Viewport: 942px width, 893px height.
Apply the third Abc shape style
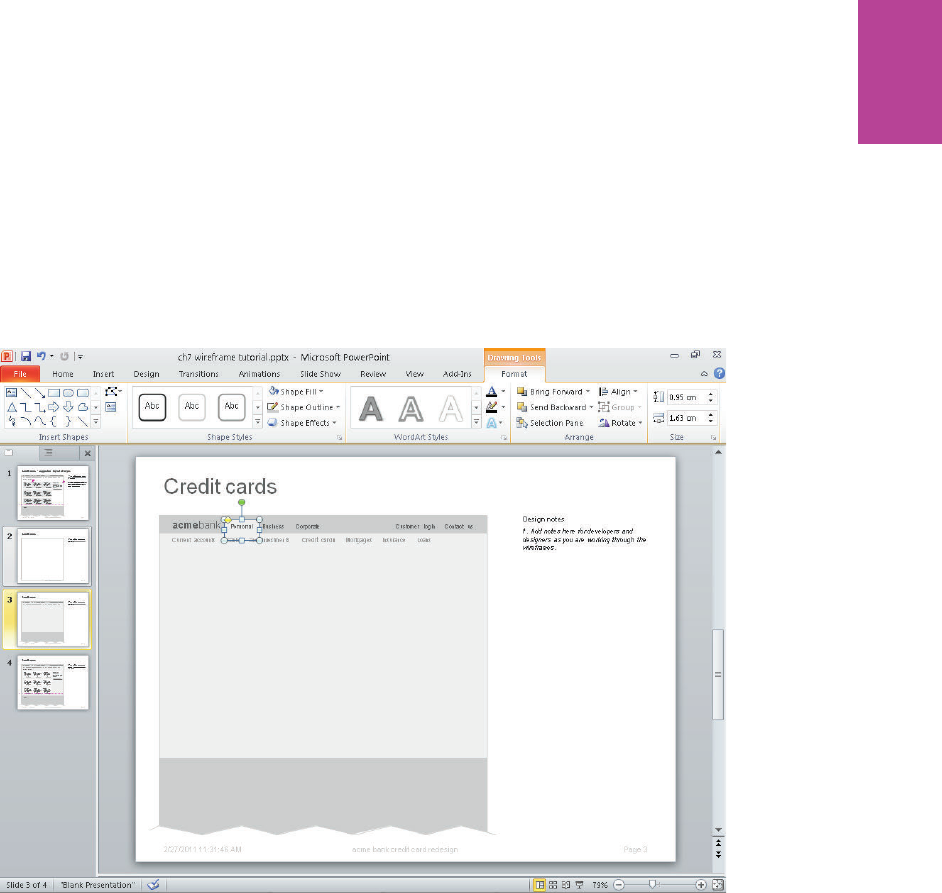(231, 407)
